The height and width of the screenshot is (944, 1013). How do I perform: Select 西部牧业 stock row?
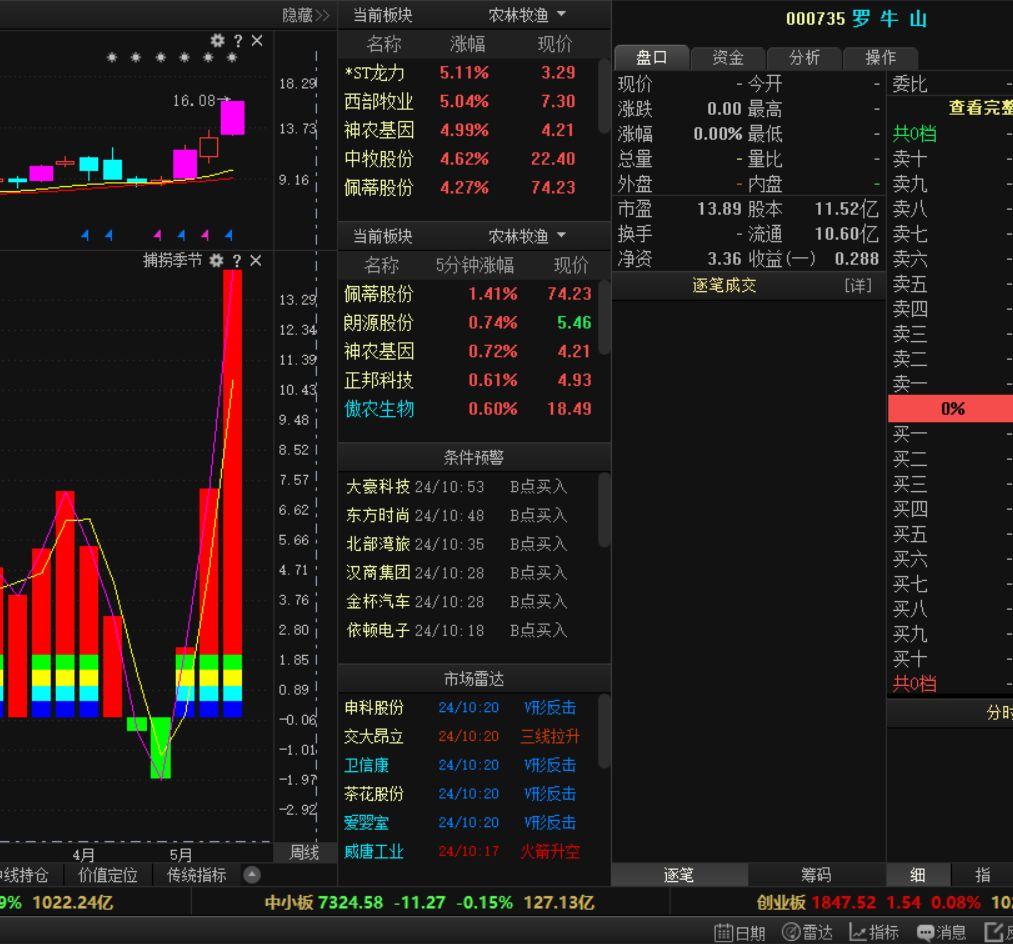pos(469,101)
